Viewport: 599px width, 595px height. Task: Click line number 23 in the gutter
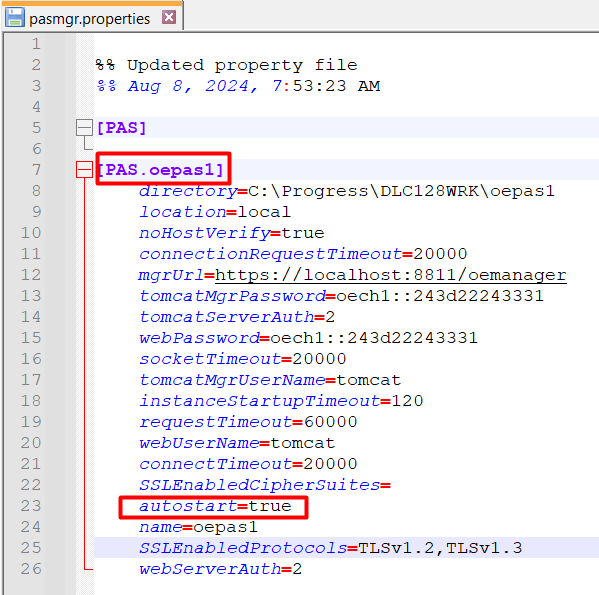click(x=31, y=506)
